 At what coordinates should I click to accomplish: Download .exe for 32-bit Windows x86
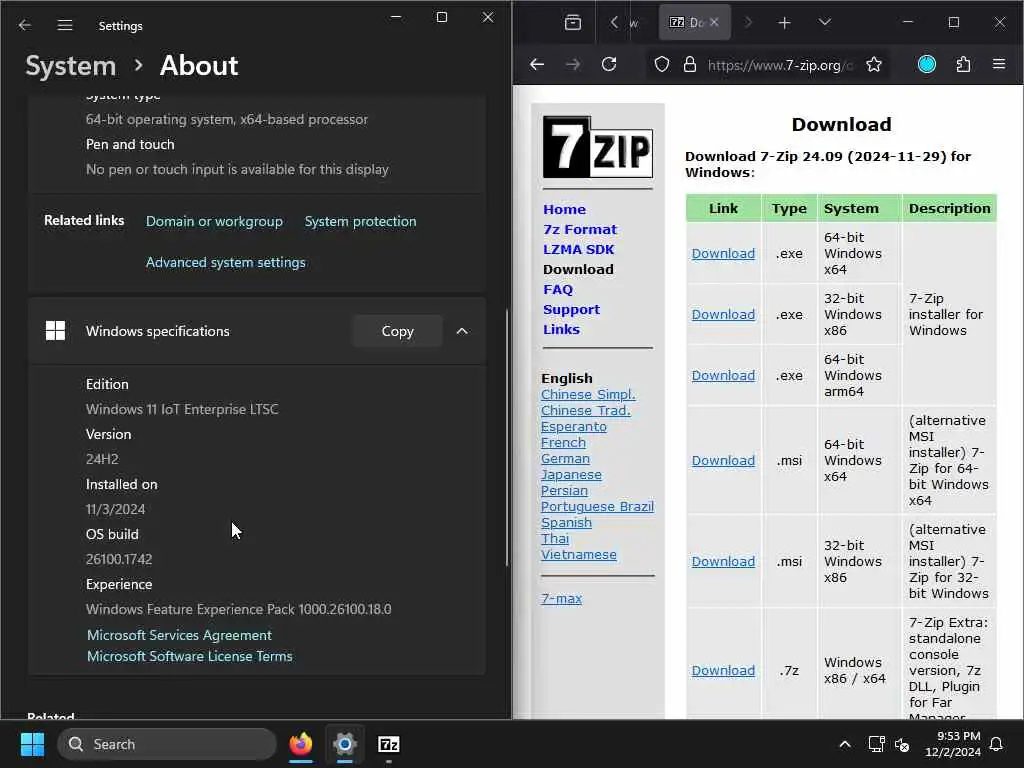point(723,314)
